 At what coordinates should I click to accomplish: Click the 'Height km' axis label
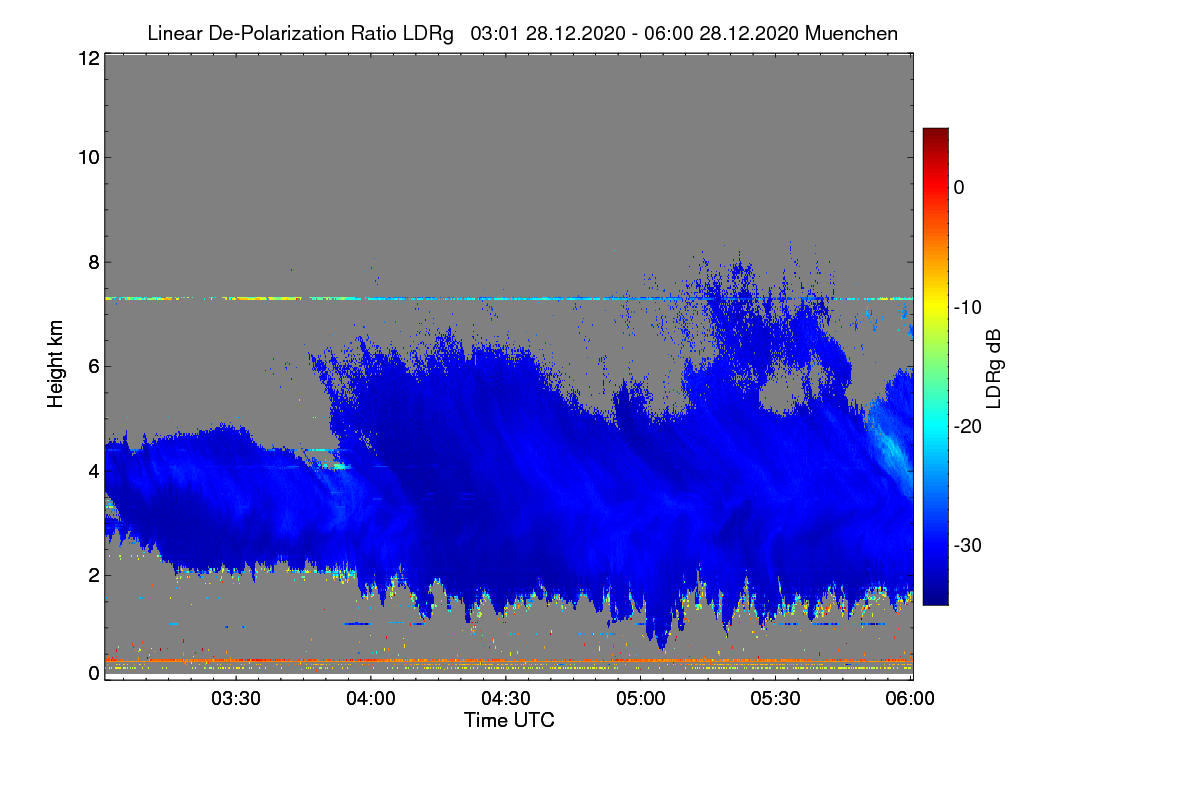(56, 366)
